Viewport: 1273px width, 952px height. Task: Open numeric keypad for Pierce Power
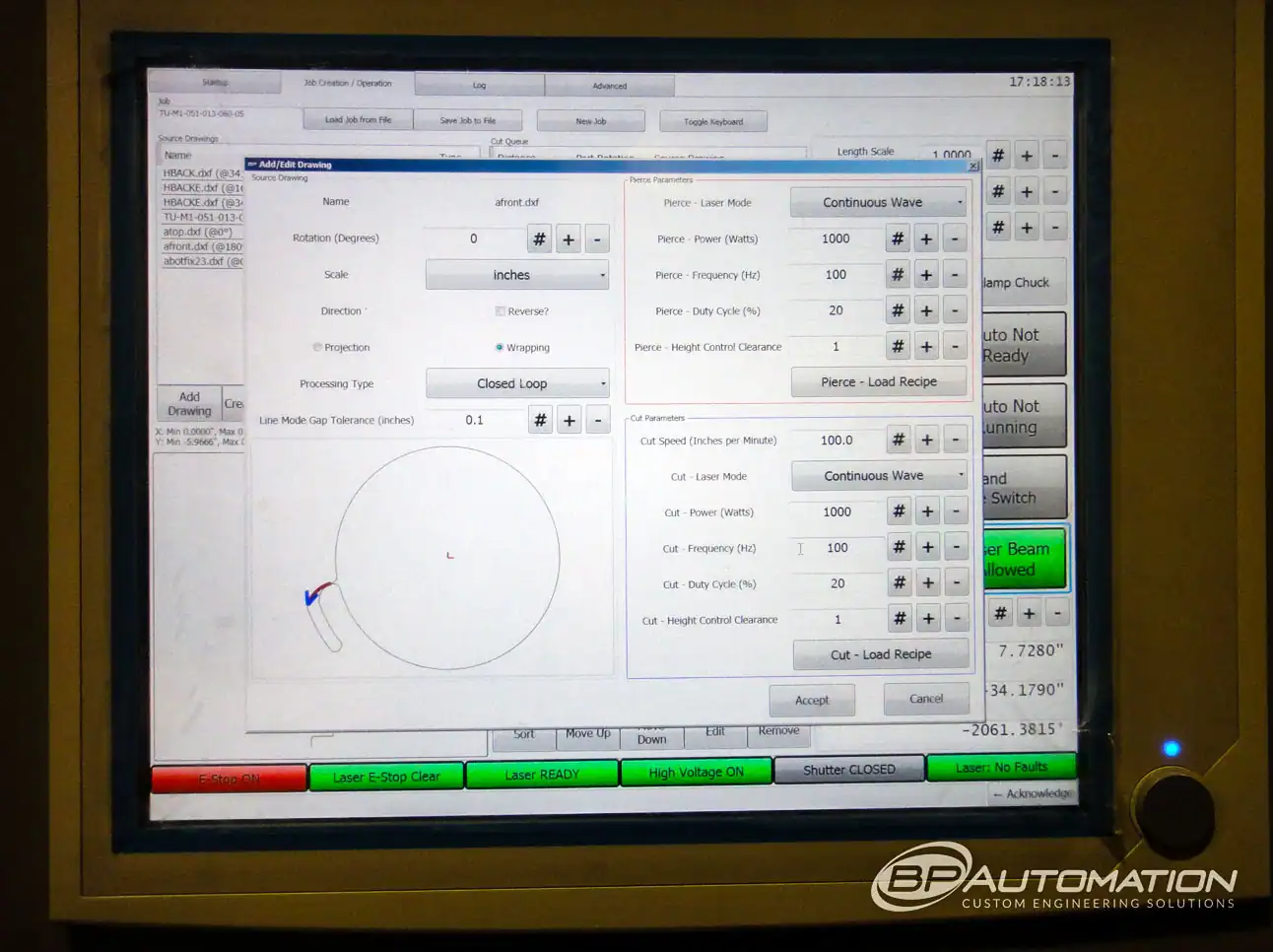(897, 238)
